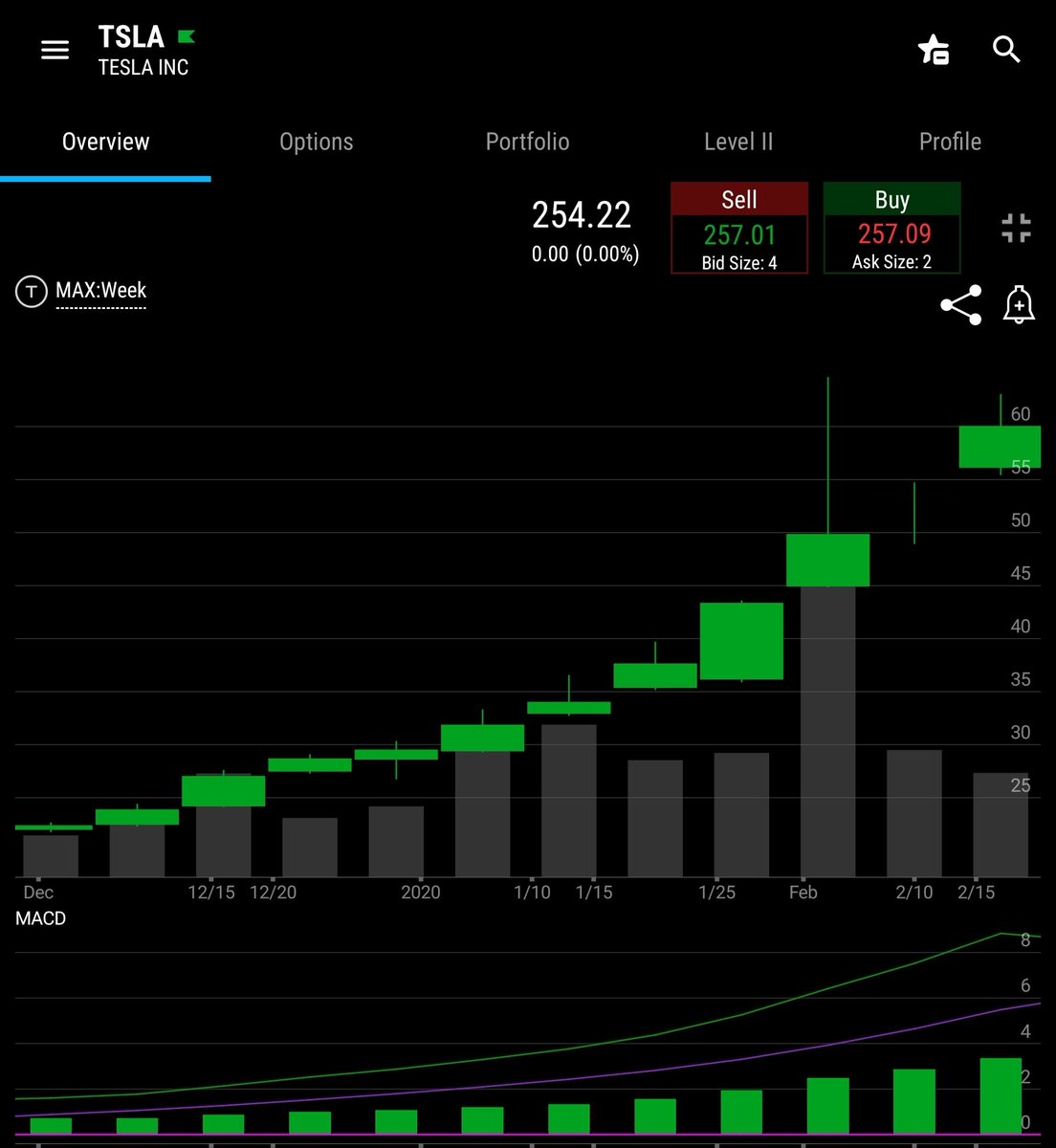
Task: Tap the 60 price axis label
Action: pyautogui.click(x=1021, y=414)
